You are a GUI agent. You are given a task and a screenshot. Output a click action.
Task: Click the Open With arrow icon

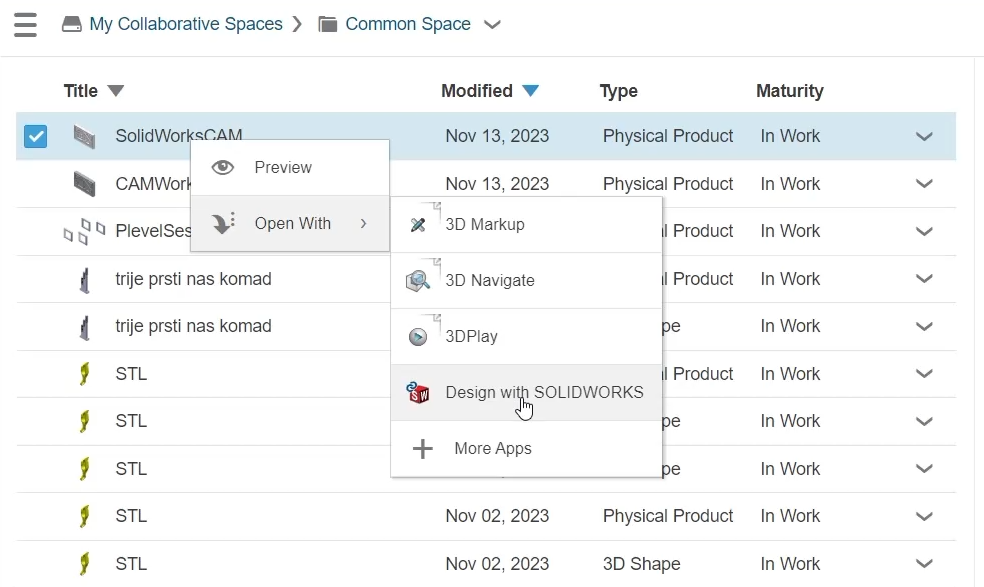click(223, 223)
